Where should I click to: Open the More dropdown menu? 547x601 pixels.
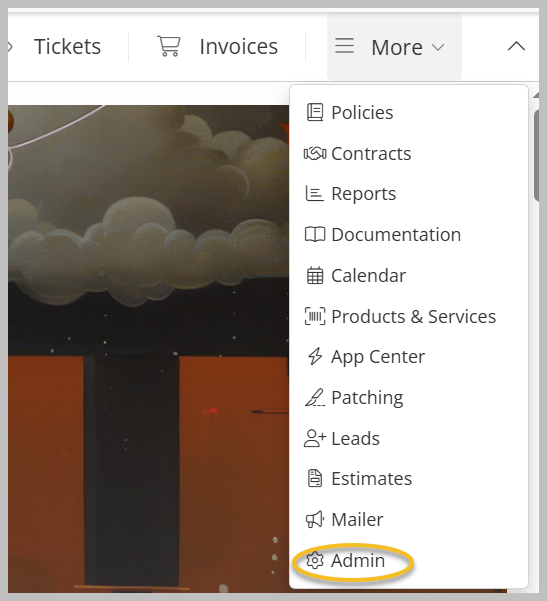click(394, 46)
